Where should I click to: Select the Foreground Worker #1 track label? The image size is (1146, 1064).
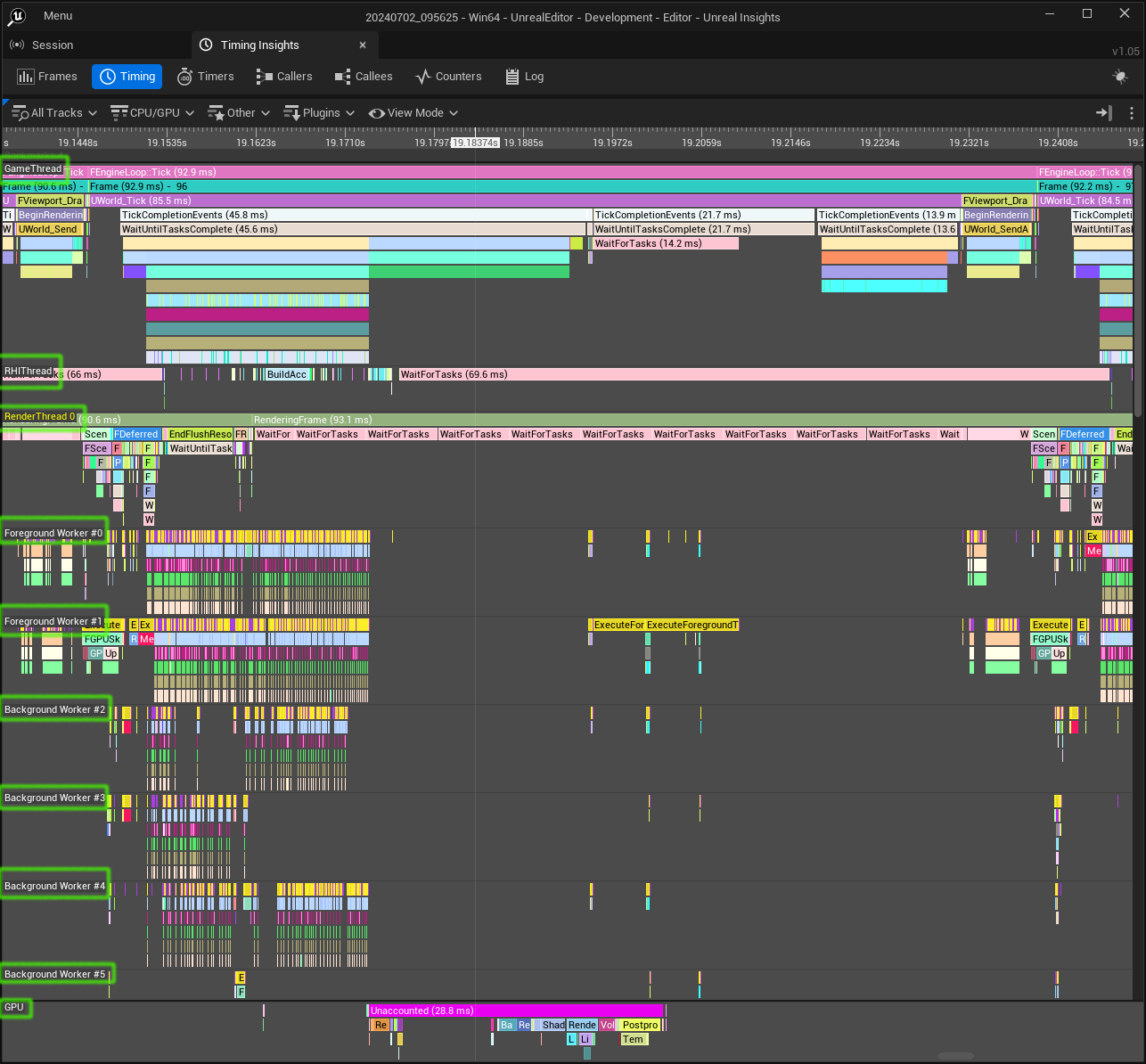[53, 621]
